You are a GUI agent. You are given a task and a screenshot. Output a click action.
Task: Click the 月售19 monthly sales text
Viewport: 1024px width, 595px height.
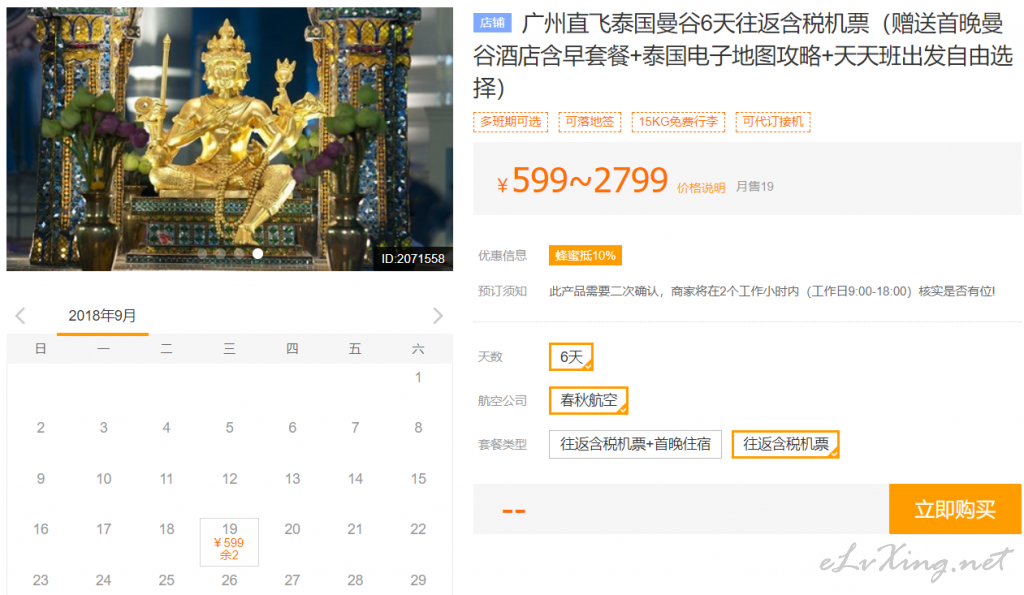click(x=754, y=187)
